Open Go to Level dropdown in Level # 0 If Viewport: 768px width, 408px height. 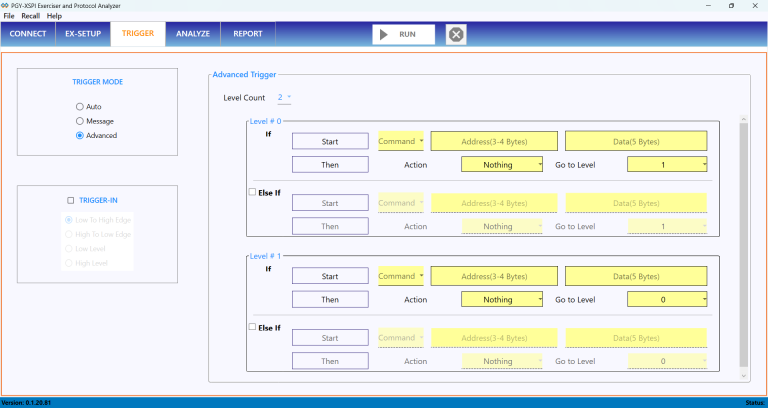pos(667,165)
